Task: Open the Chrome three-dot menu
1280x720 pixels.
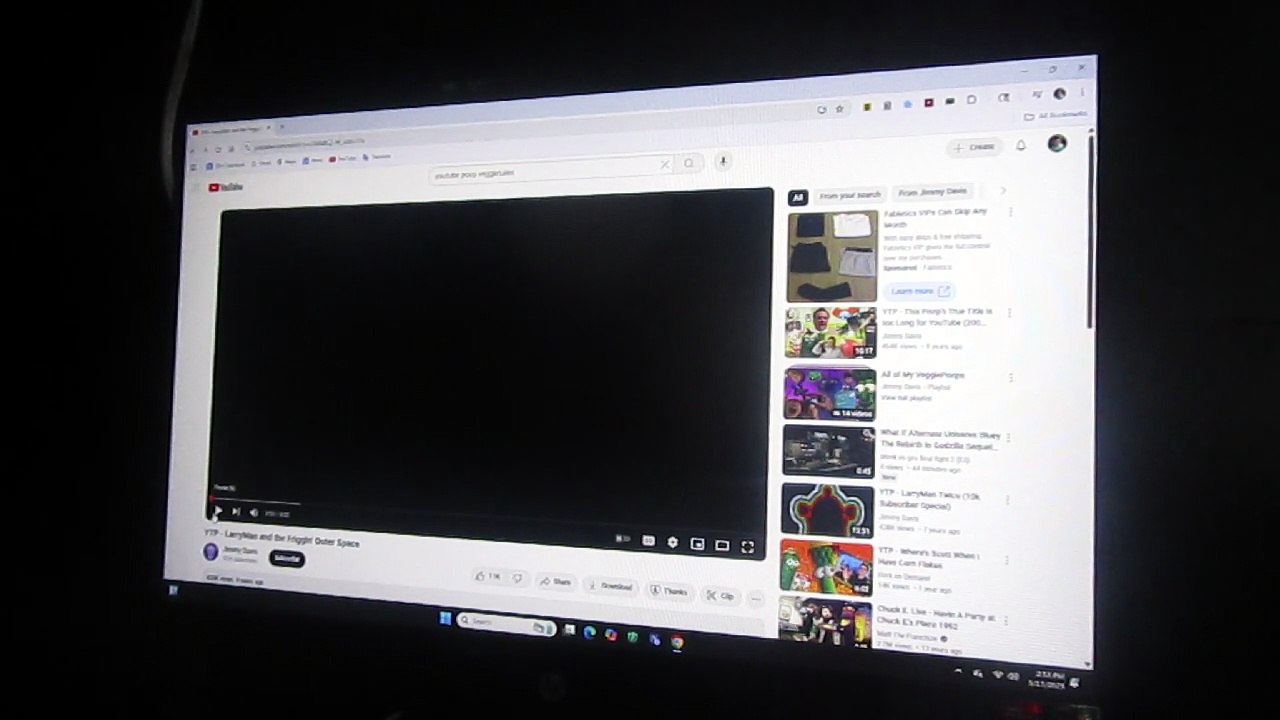Action: [1082, 93]
